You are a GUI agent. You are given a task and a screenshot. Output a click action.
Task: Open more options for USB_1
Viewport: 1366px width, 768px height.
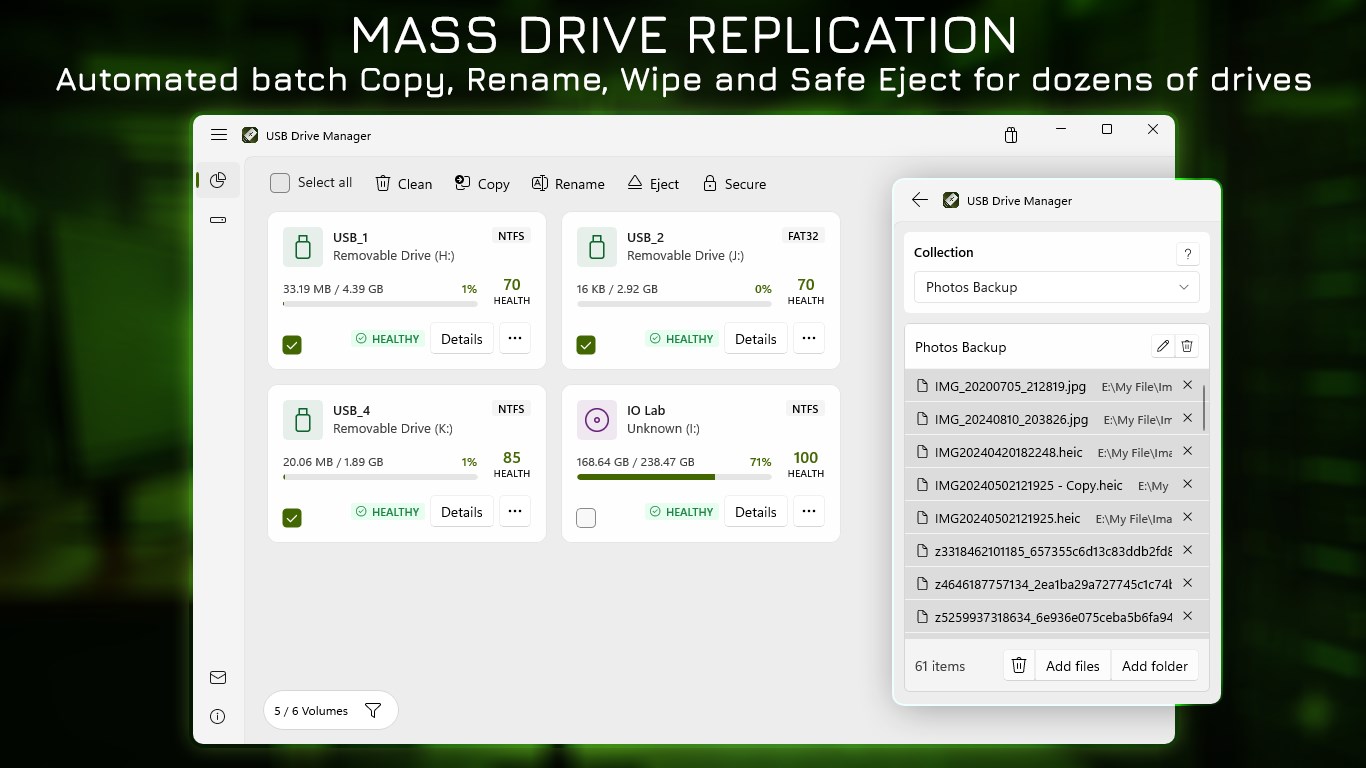click(515, 338)
